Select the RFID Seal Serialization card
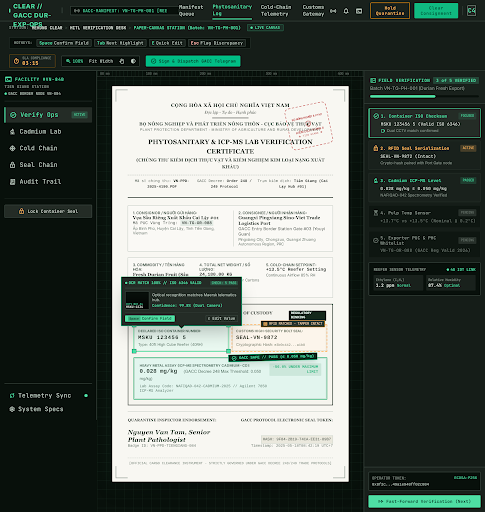Image resolution: width=485 pixels, height=512 pixels. point(424,155)
